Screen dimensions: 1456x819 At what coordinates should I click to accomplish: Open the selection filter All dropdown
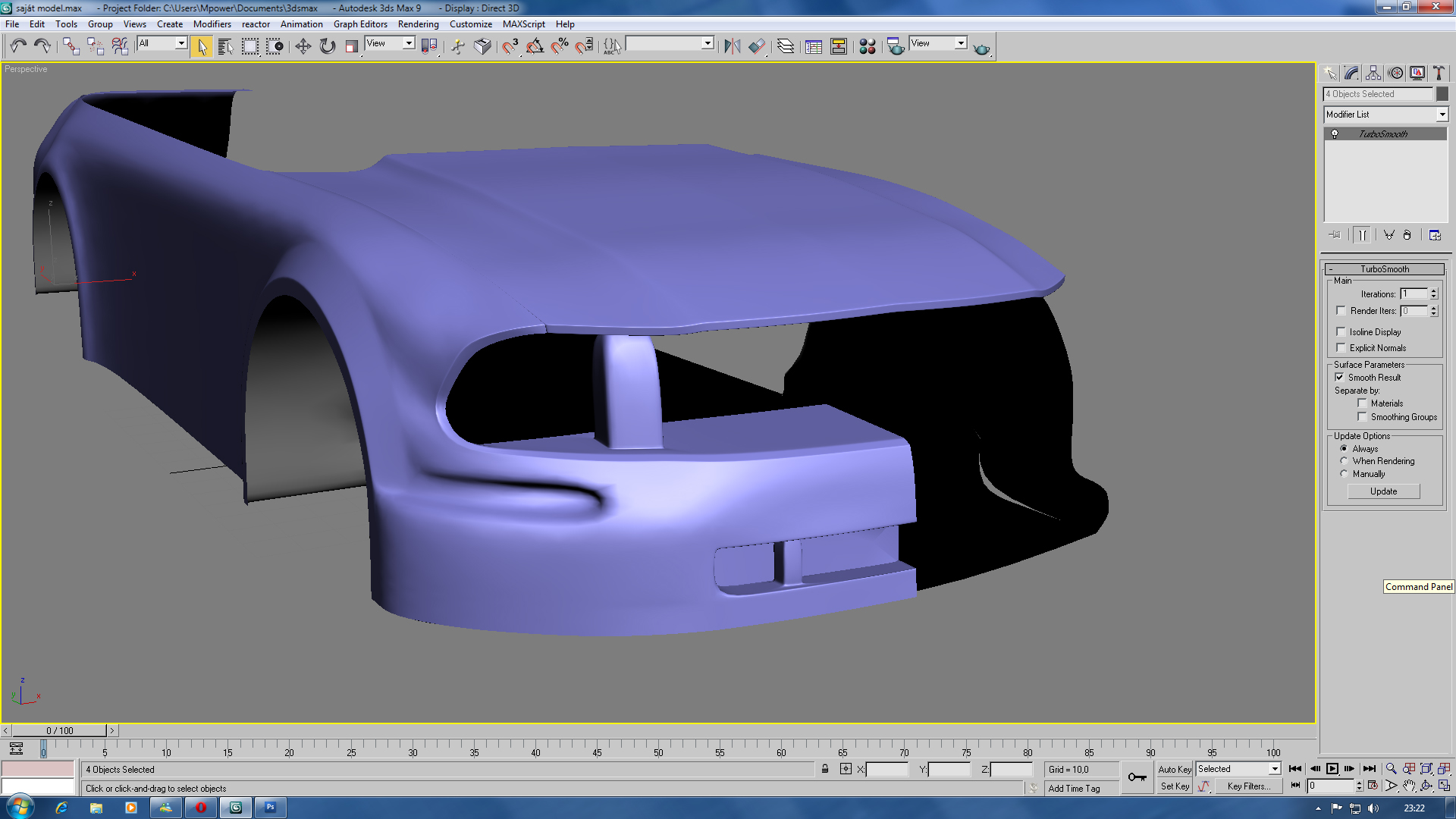point(181,43)
